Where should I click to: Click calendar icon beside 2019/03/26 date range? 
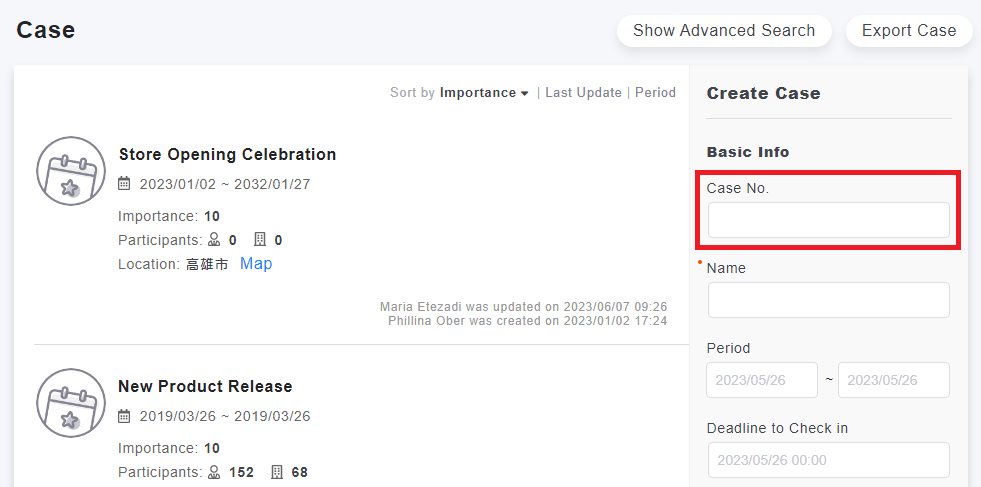pos(125,416)
